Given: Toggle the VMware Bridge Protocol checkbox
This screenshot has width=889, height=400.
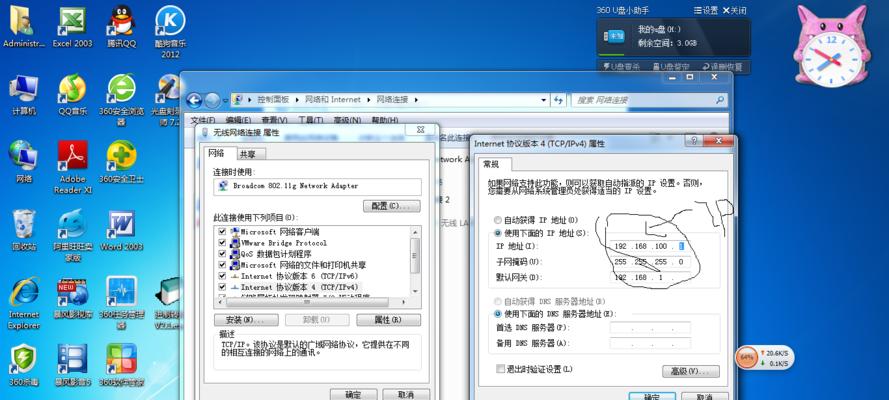Looking at the screenshot, I should point(222,242).
